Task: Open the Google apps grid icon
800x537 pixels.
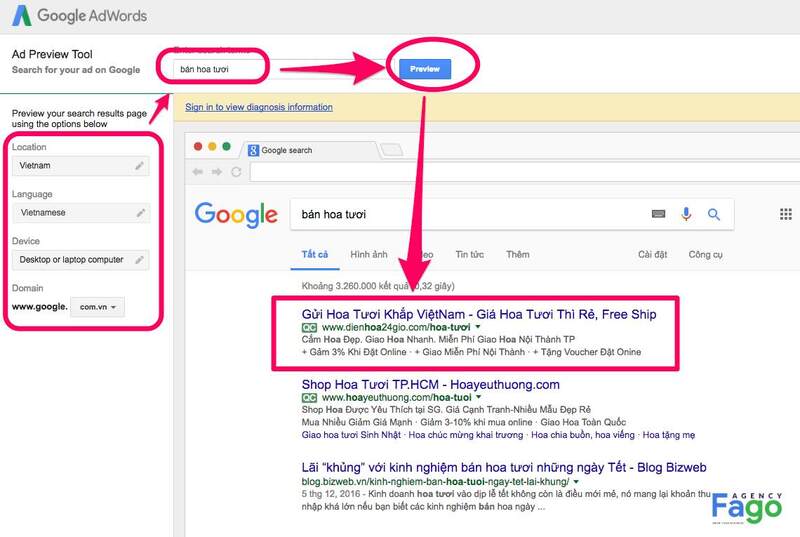Action: (786, 214)
